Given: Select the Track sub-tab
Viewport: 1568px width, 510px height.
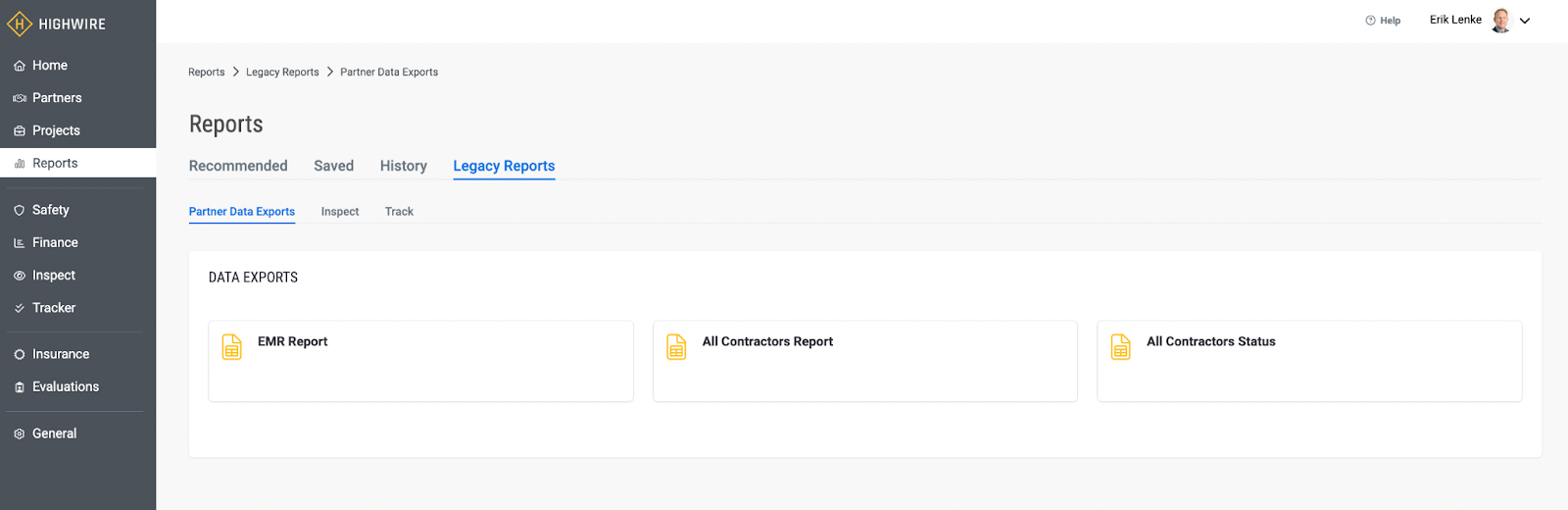Looking at the screenshot, I should 399,212.
